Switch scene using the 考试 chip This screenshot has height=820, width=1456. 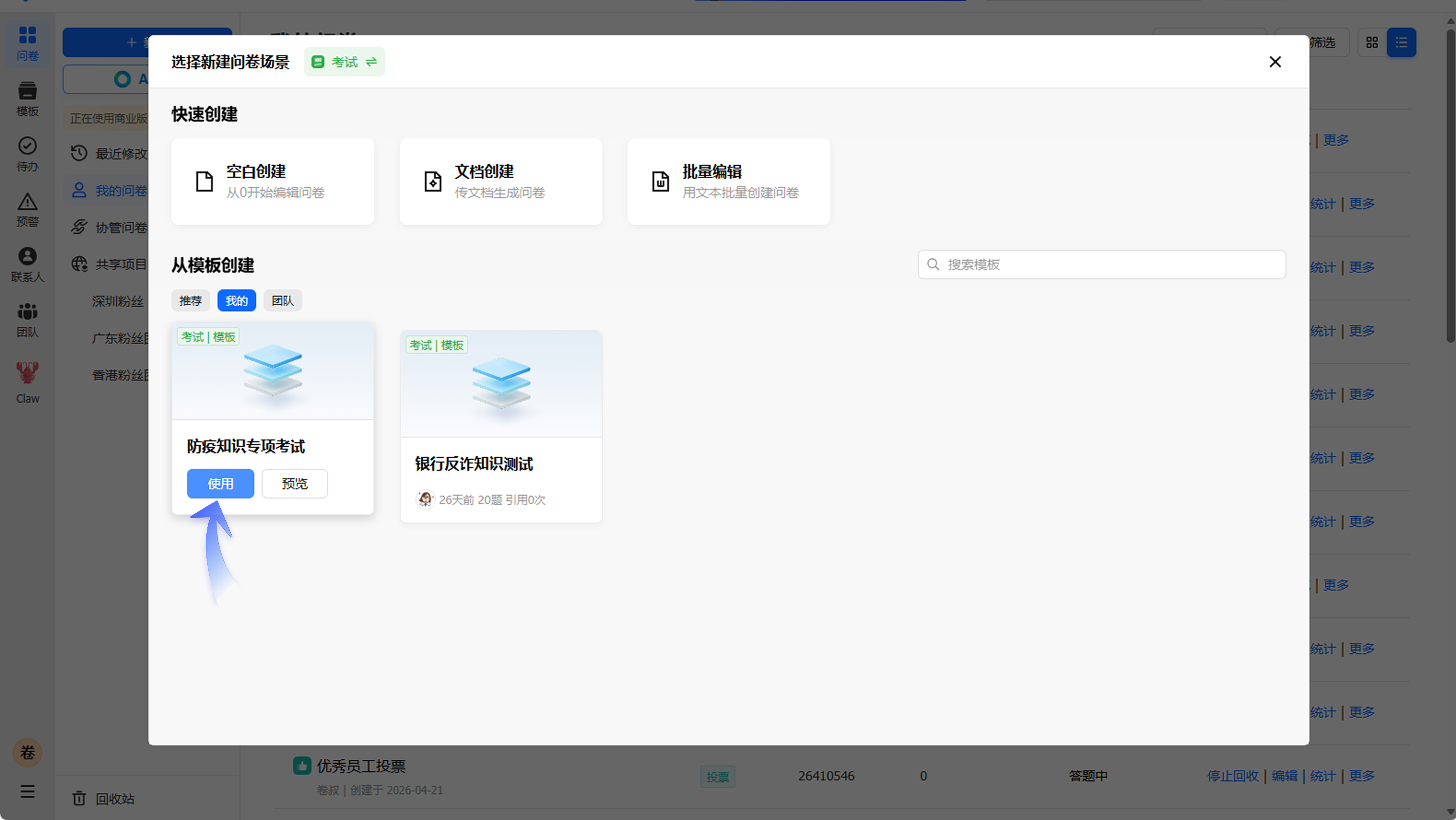344,62
